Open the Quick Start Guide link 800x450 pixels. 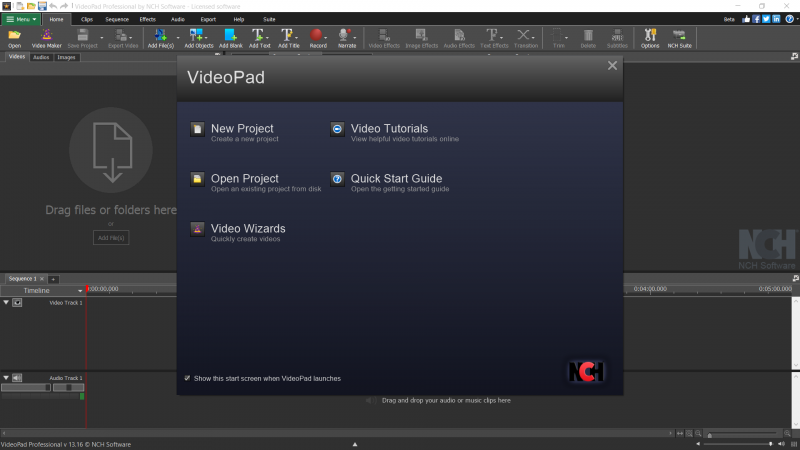tap(395, 179)
